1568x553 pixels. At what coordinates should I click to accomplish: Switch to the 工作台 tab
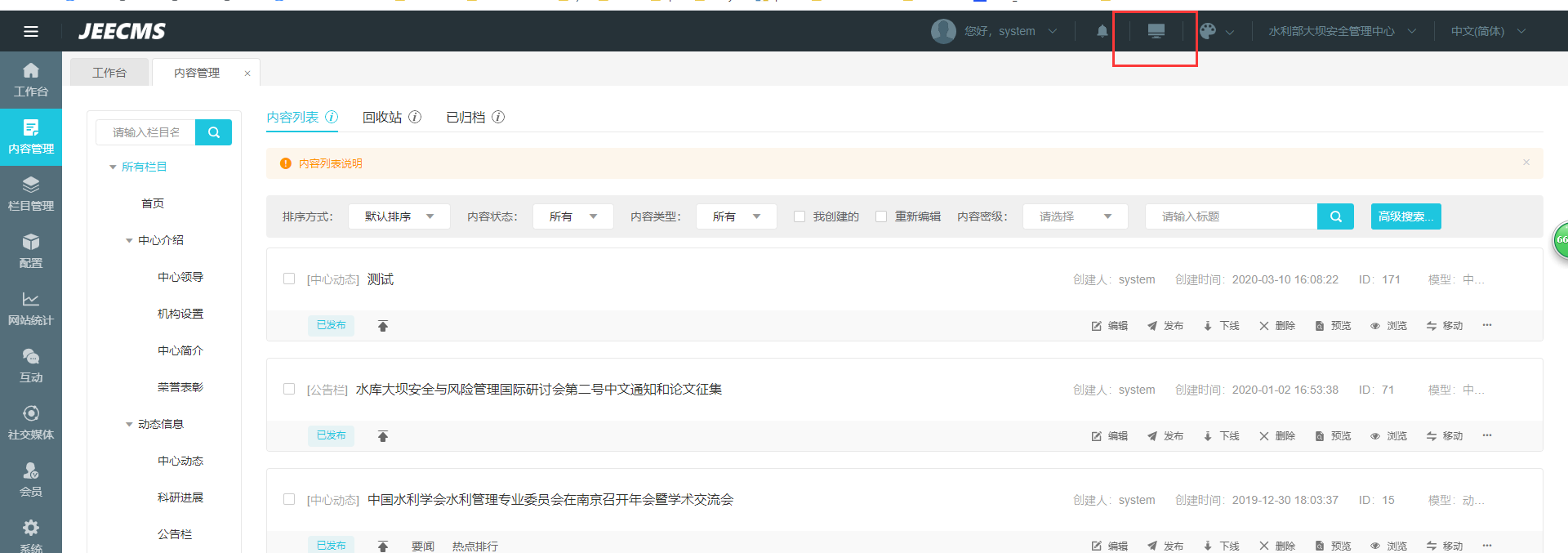(x=109, y=73)
